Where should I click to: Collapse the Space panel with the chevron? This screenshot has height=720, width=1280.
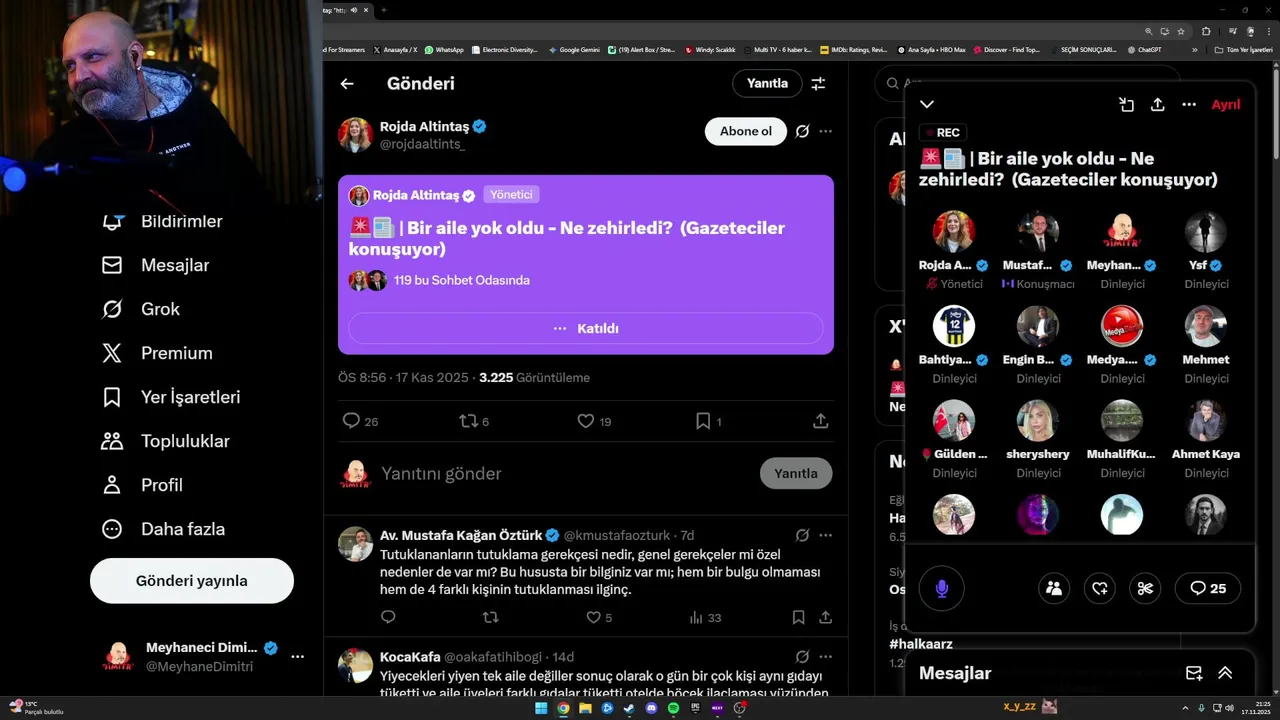pos(927,104)
